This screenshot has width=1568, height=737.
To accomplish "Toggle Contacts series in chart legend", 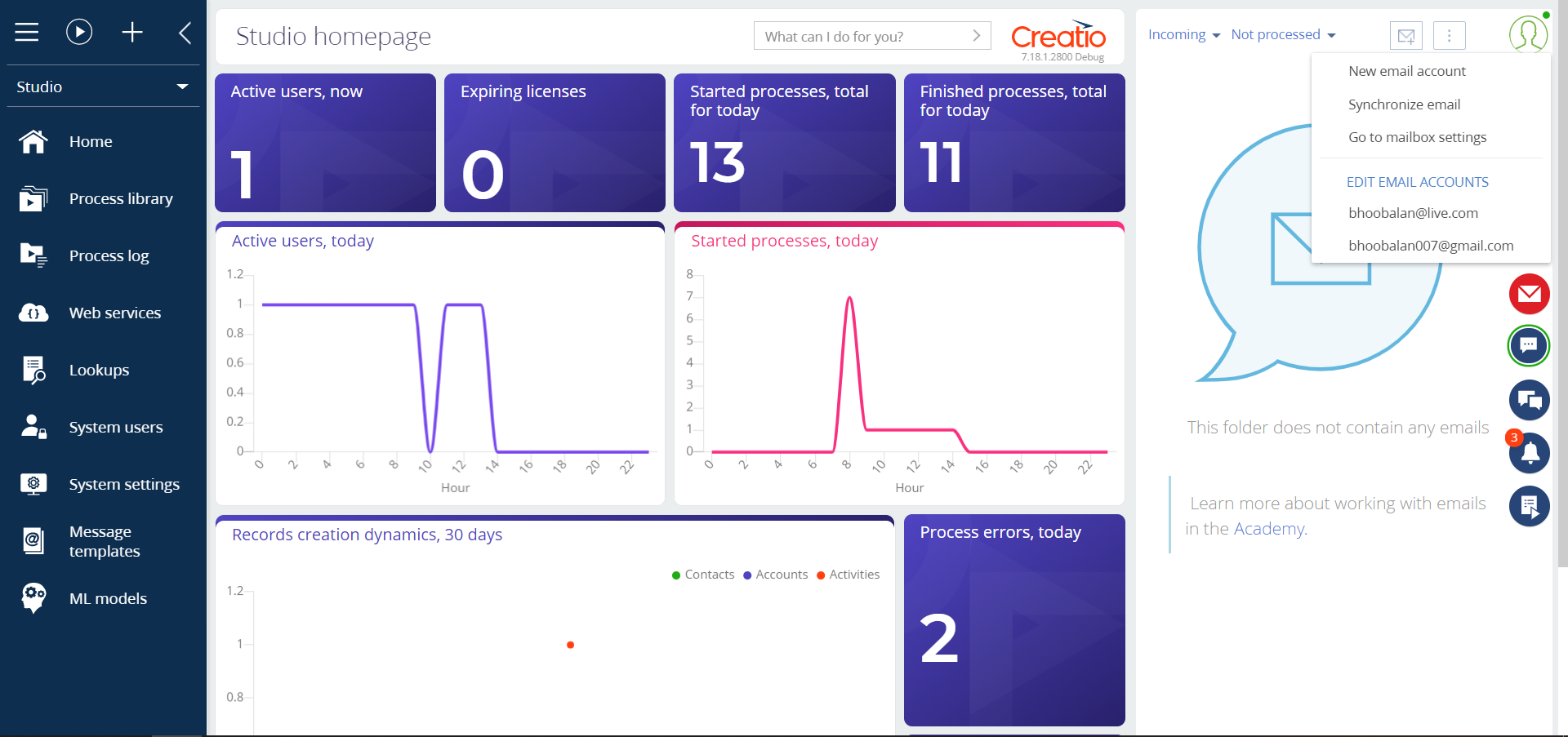I will pos(703,575).
